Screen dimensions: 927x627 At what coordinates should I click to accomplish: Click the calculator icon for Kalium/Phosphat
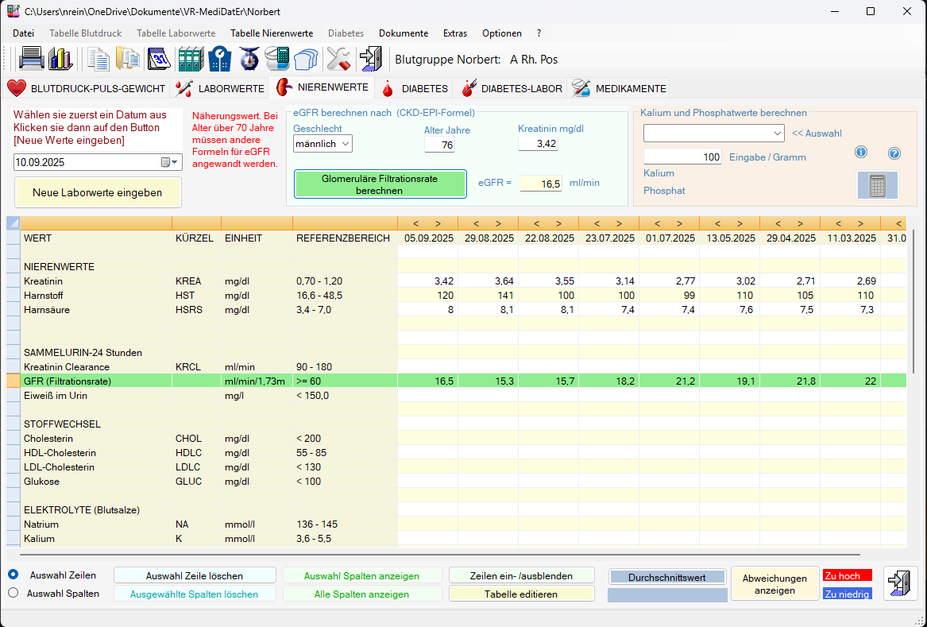tap(877, 185)
